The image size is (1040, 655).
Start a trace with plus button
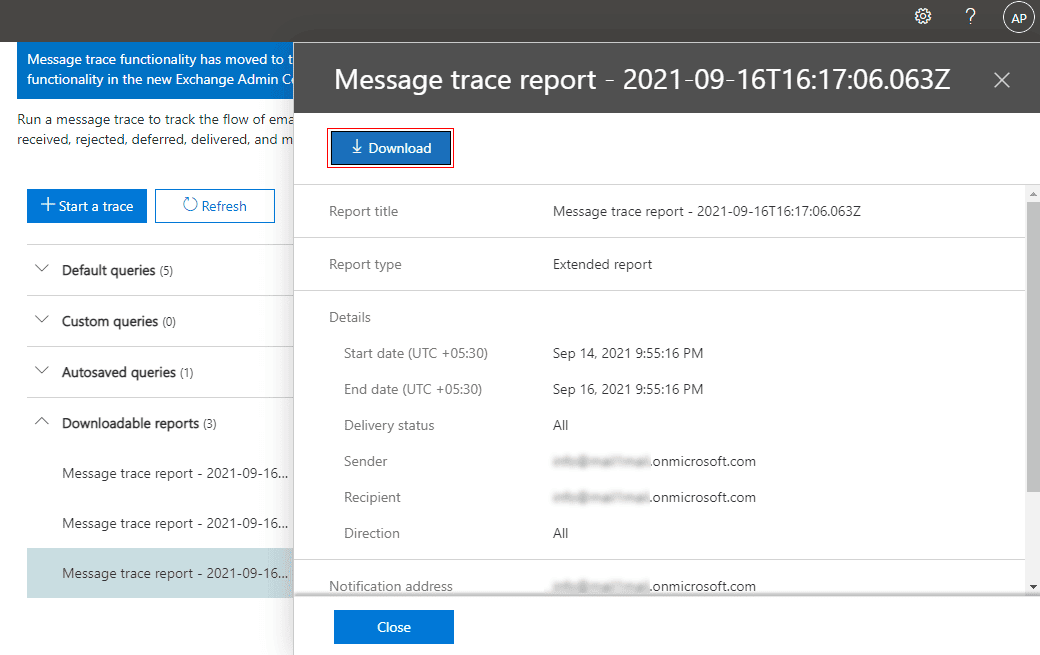pyautogui.click(x=87, y=206)
